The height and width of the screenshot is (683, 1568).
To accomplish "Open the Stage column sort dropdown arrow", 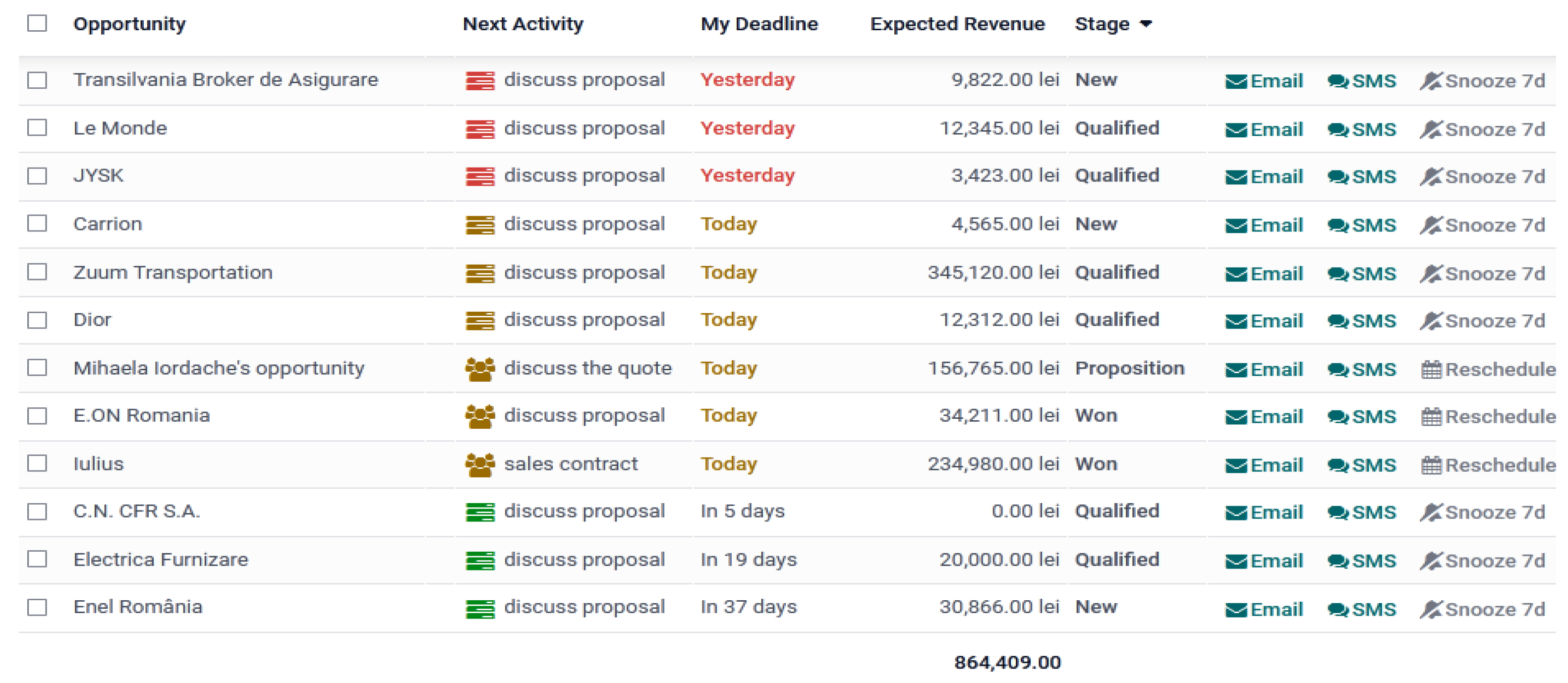I will (1146, 24).
